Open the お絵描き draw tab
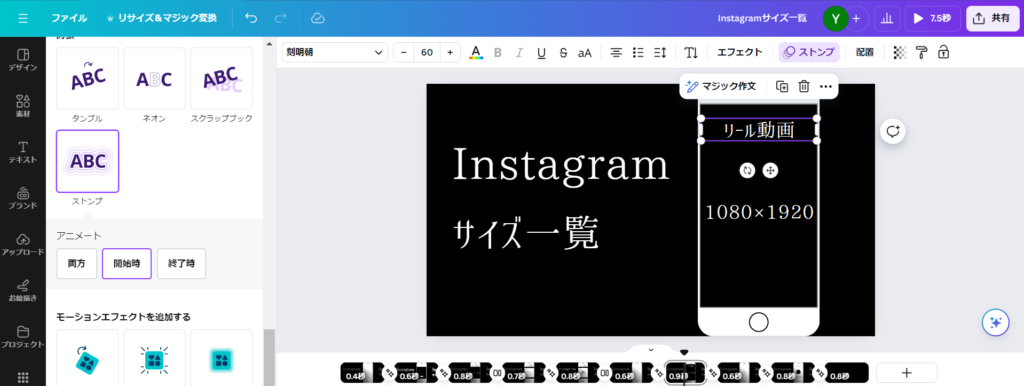 23,290
